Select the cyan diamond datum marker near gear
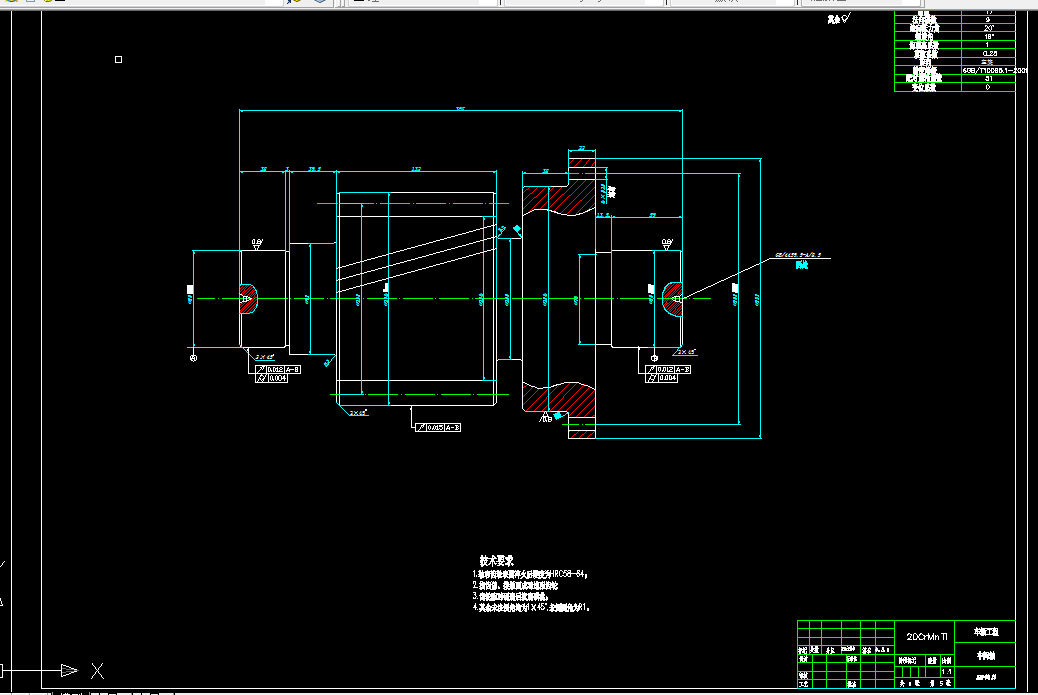 [x=516, y=229]
